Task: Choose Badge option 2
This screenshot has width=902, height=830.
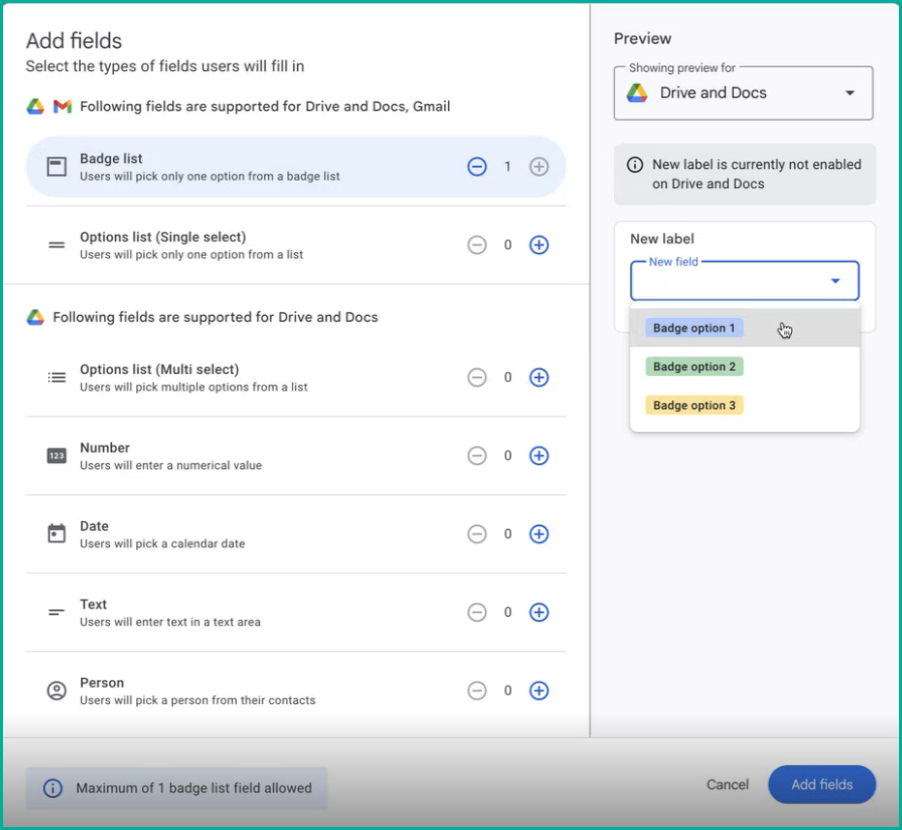Action: [x=694, y=366]
